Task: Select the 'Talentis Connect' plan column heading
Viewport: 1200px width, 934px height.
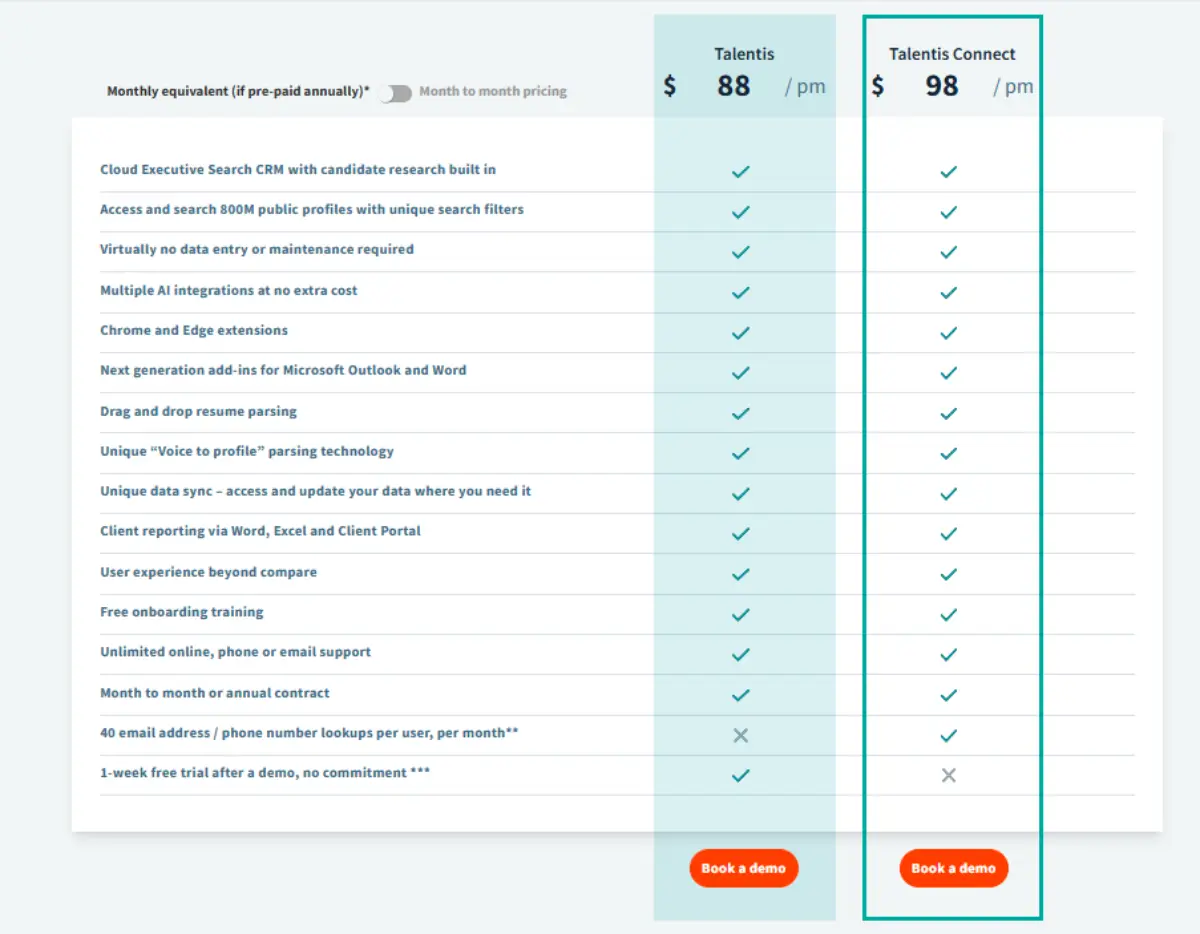Action: click(x=952, y=54)
